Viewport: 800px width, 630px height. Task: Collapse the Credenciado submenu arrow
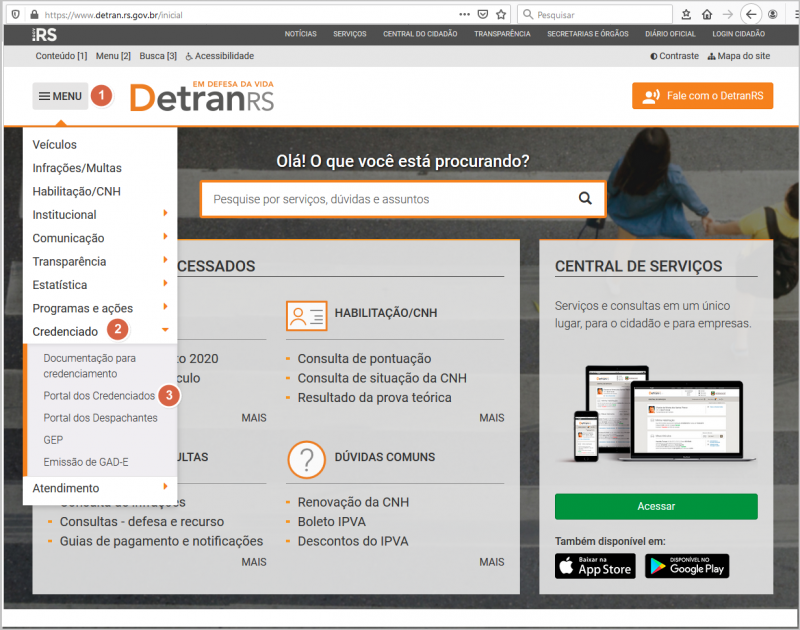click(x=165, y=330)
